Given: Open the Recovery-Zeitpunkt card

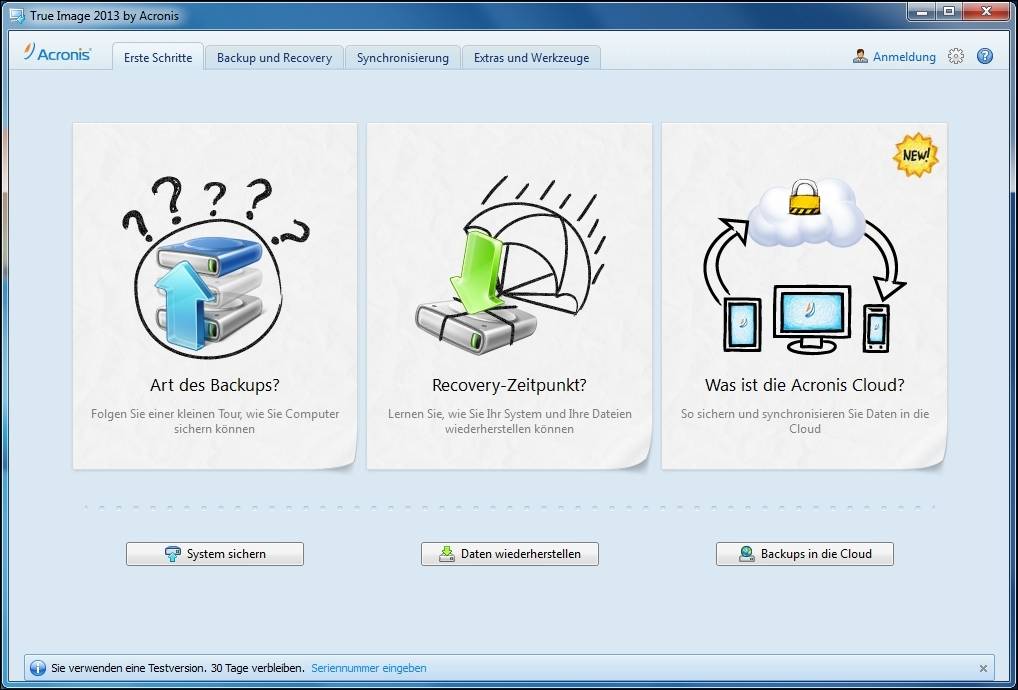Looking at the screenshot, I should pos(509,295).
